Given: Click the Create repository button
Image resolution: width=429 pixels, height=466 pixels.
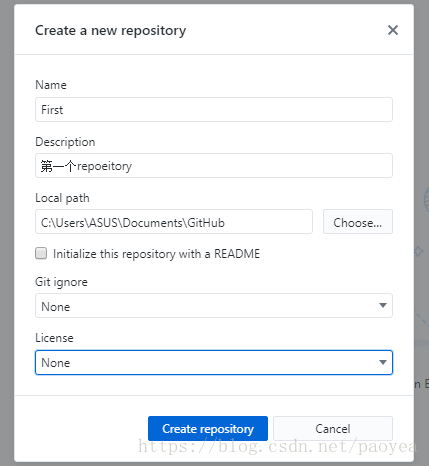Looking at the screenshot, I should coord(208,428).
